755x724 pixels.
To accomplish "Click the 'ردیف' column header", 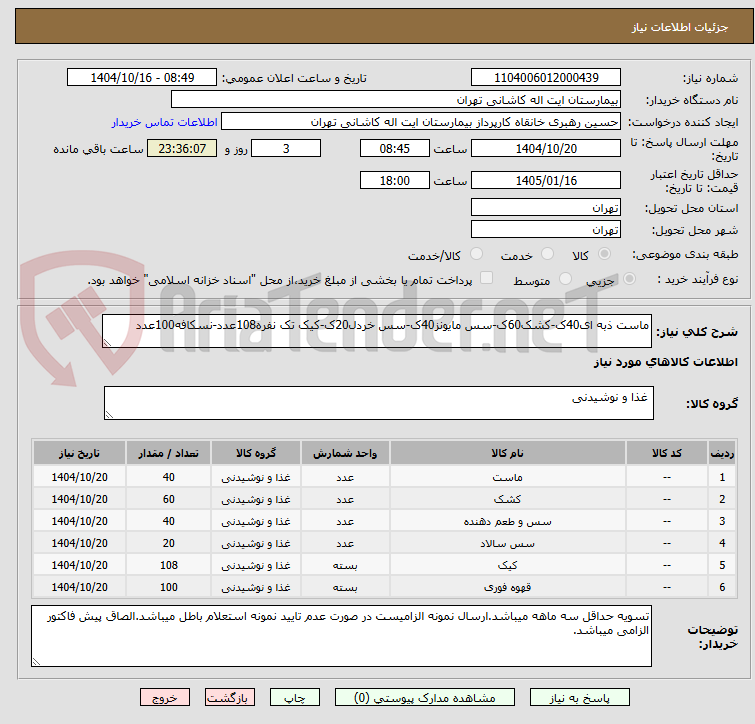I will tap(722, 453).
